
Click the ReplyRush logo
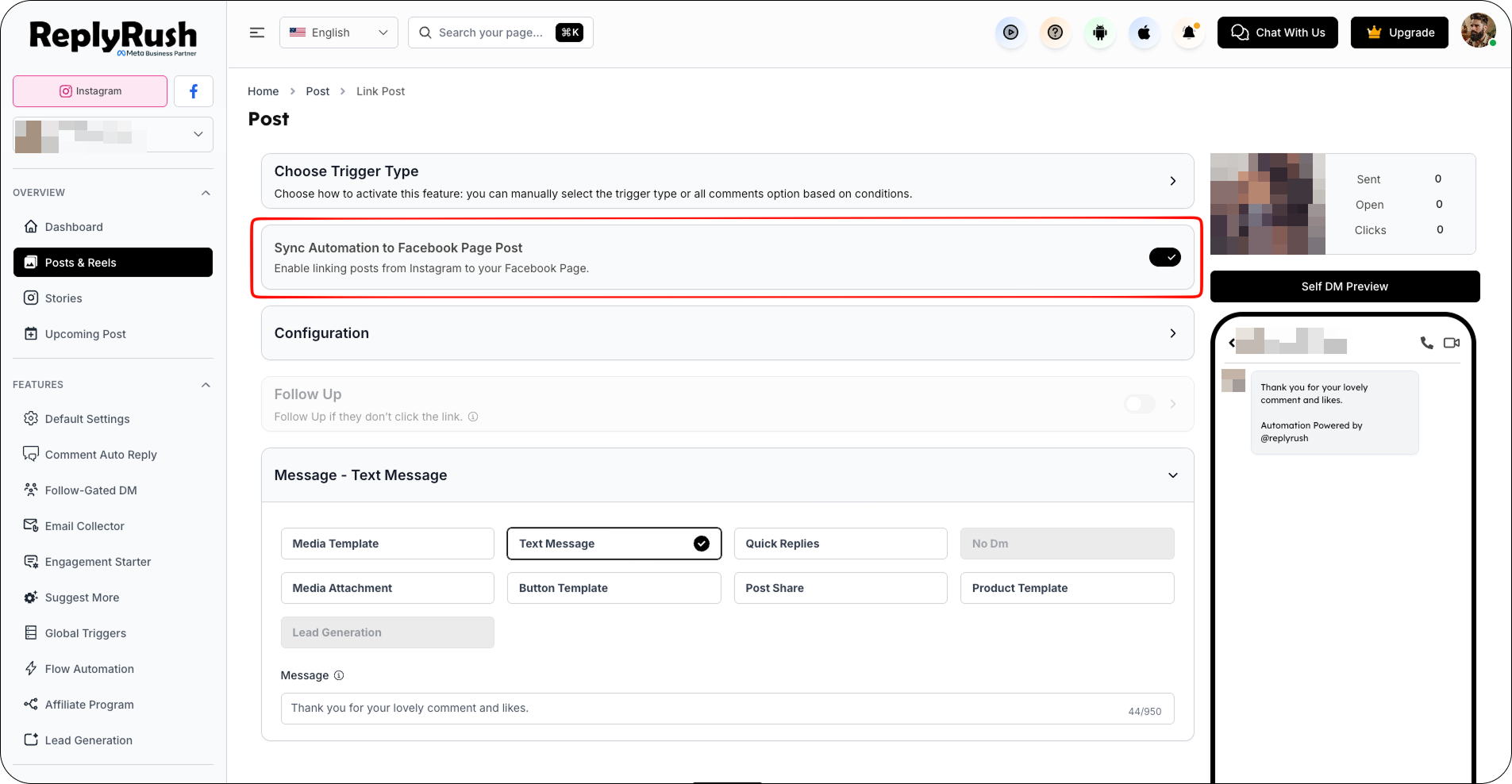coord(113,37)
